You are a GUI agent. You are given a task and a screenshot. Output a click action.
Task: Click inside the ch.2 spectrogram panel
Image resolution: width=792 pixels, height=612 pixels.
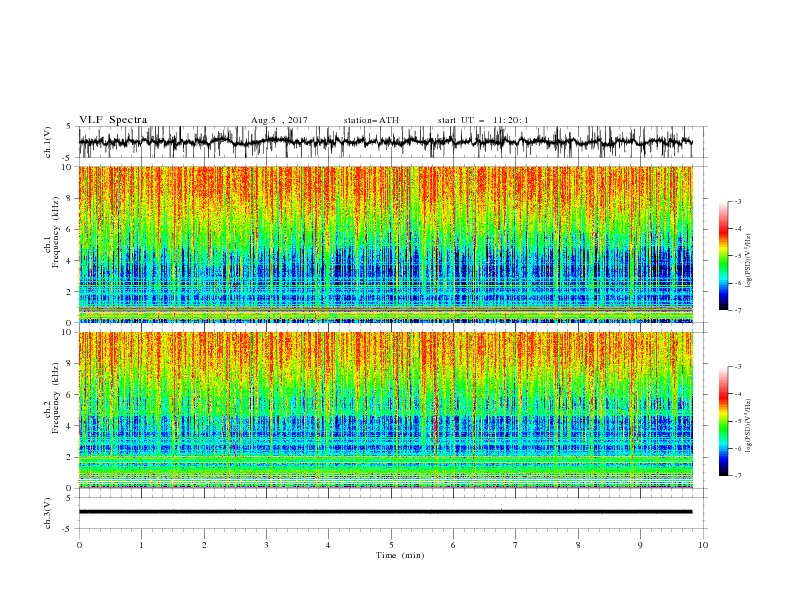385,410
